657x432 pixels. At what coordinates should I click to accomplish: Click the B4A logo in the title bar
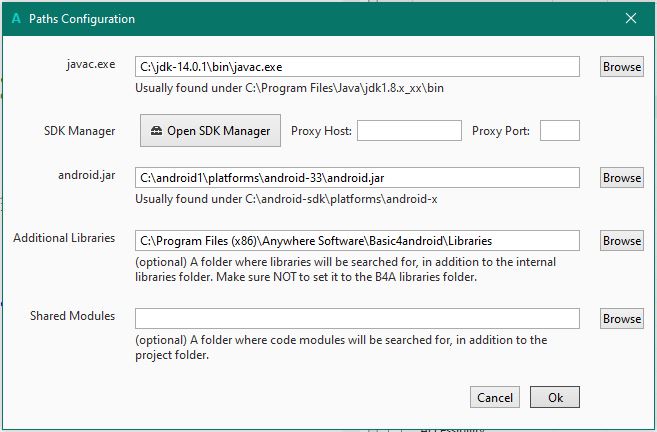15,18
